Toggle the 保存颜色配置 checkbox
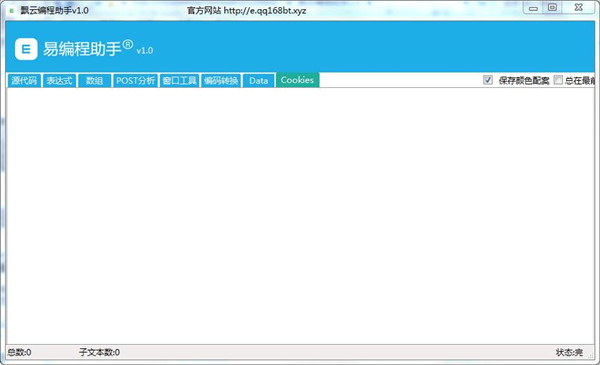This screenshot has height=365, width=600. (488, 80)
